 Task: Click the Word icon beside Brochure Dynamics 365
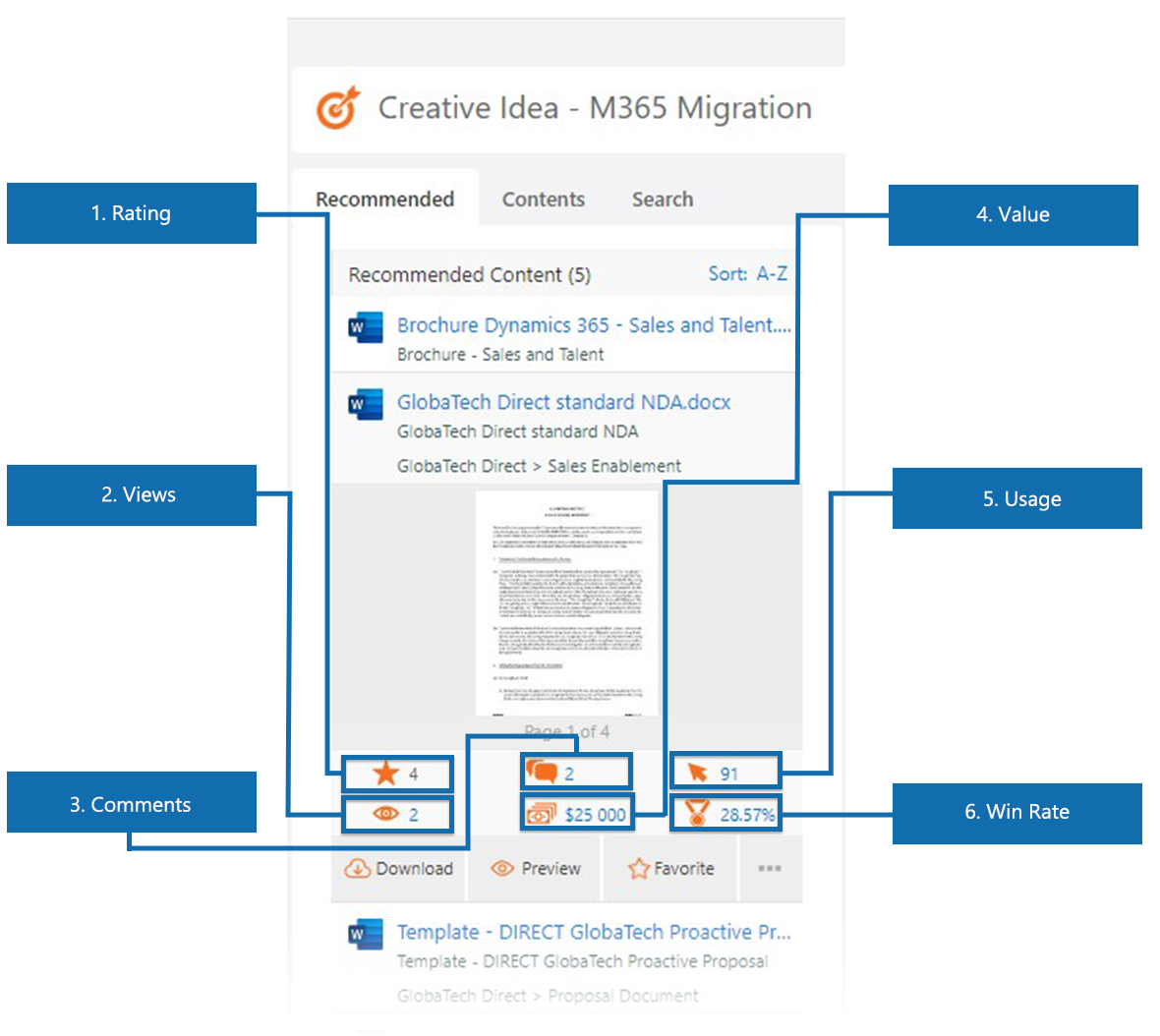pos(366,327)
